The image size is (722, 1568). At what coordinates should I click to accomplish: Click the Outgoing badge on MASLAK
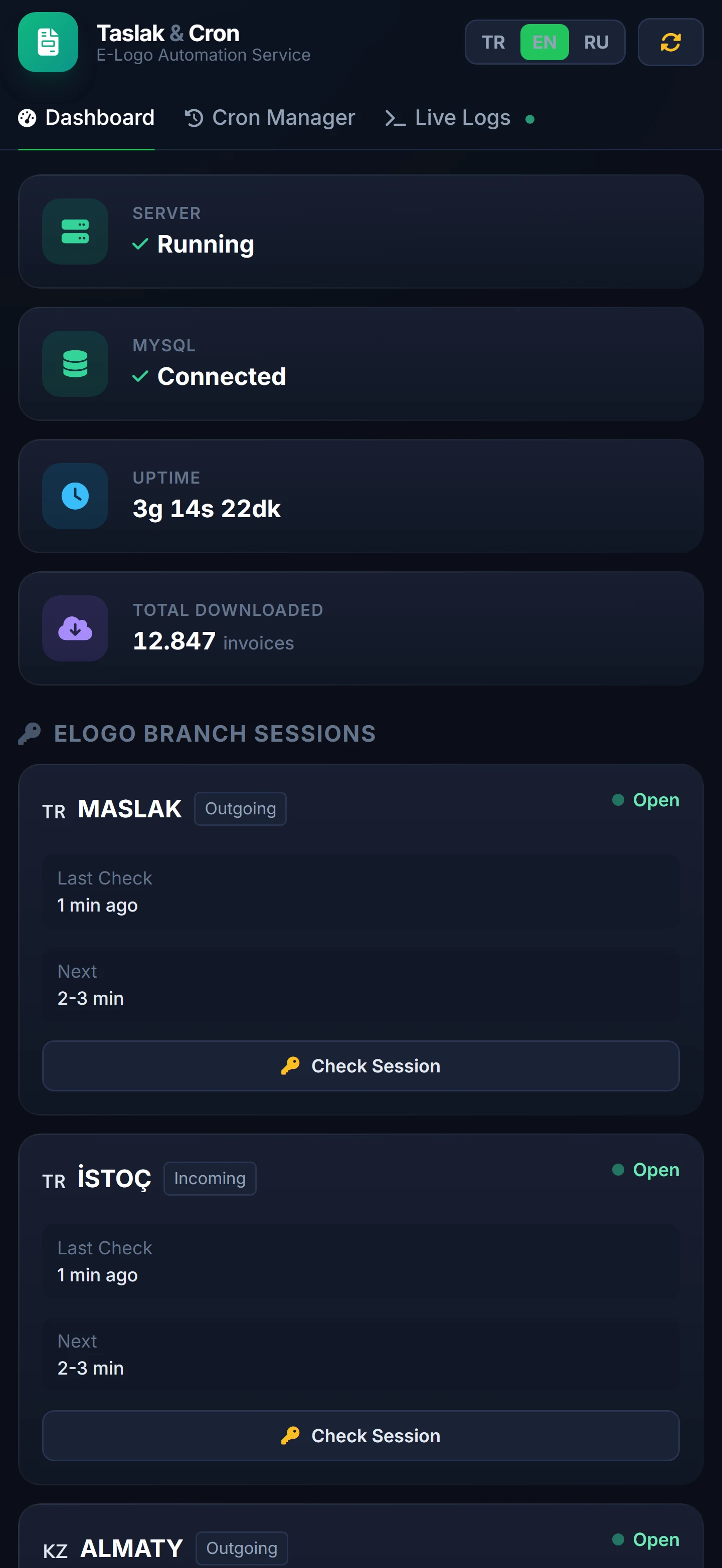click(x=241, y=808)
